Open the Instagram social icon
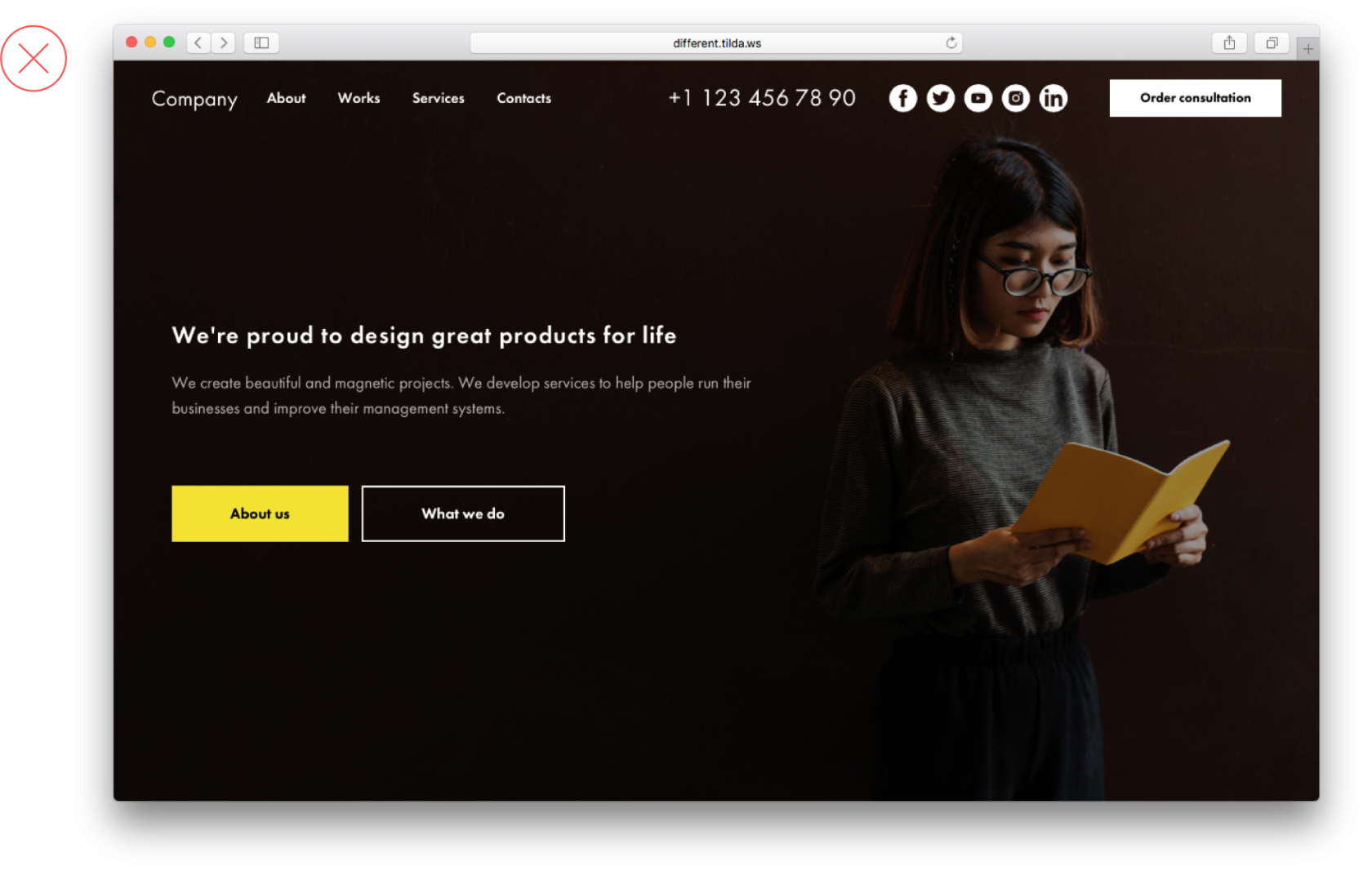This screenshot has height=876, width=1372. [x=1015, y=98]
